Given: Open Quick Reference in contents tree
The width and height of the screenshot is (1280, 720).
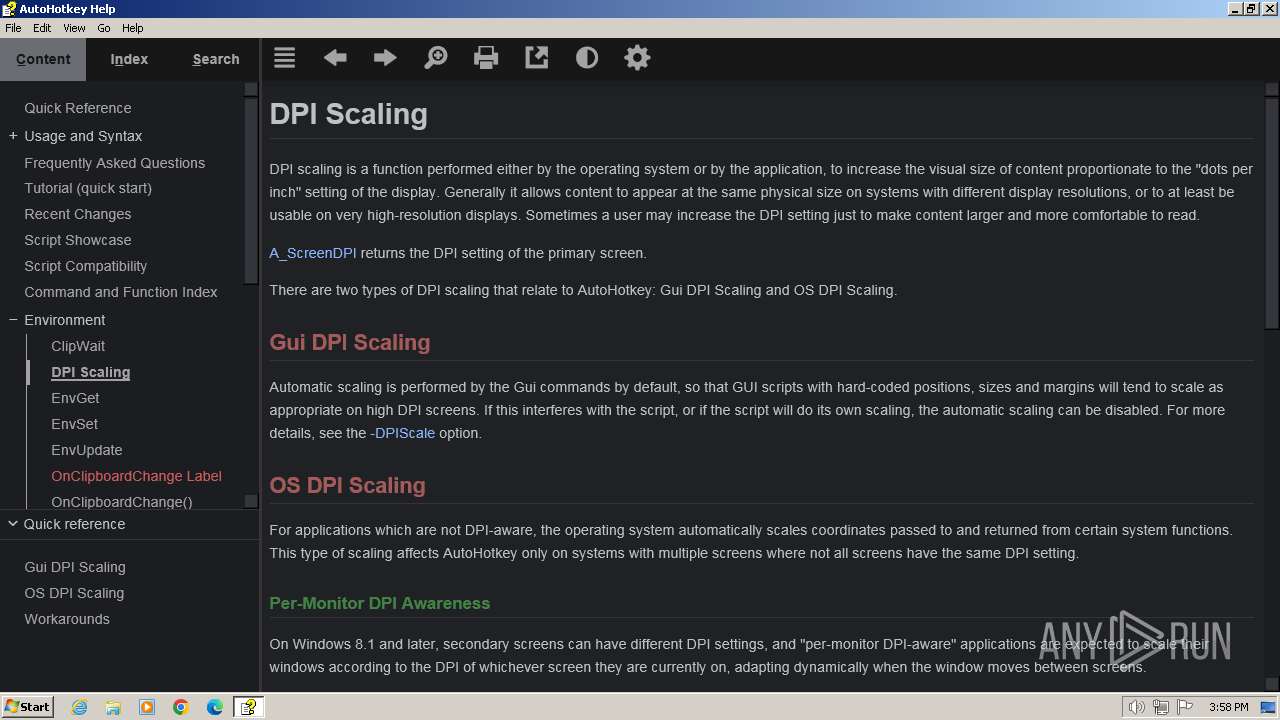Looking at the screenshot, I should [78, 108].
